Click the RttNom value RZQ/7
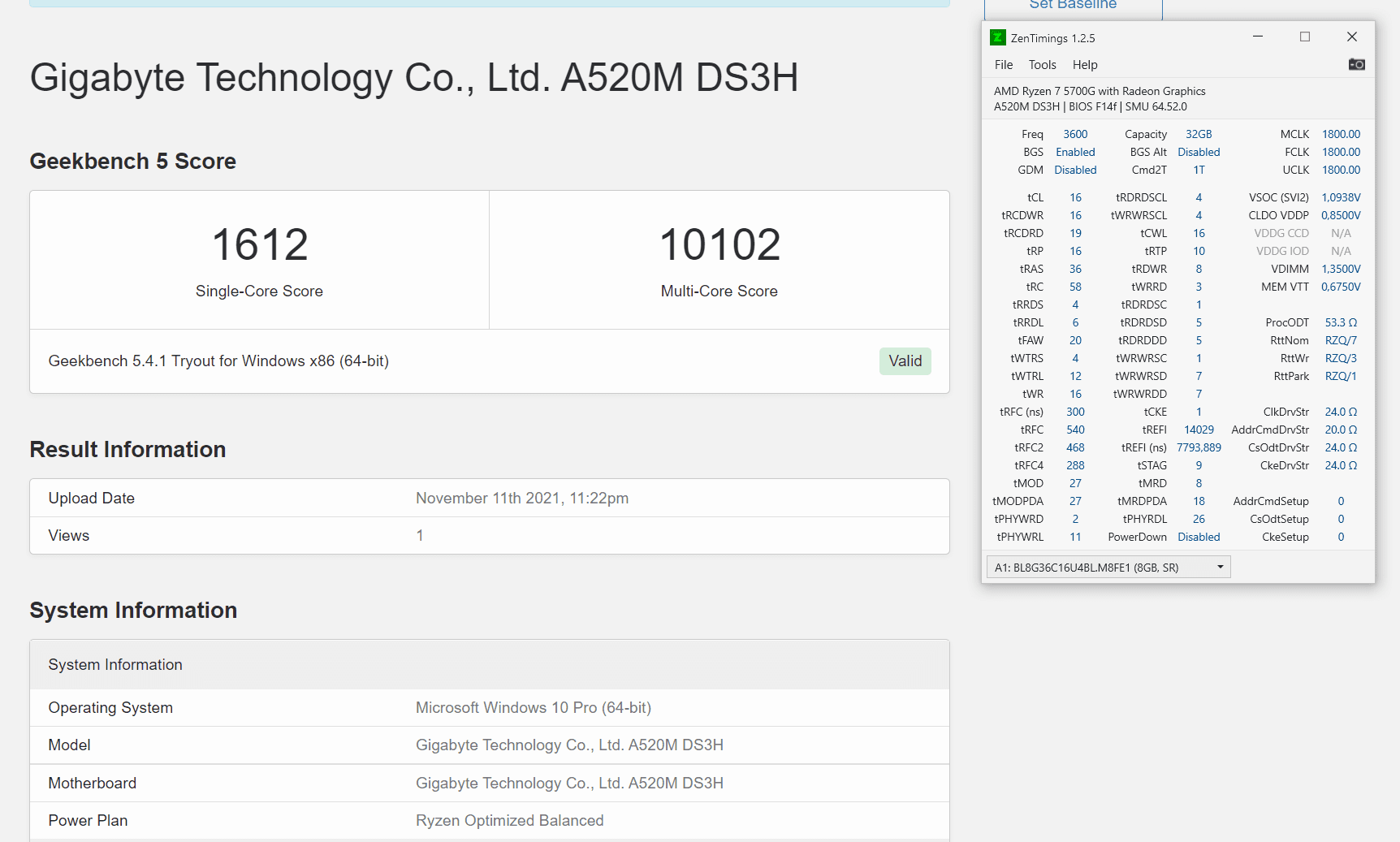1400x842 pixels. [x=1341, y=340]
